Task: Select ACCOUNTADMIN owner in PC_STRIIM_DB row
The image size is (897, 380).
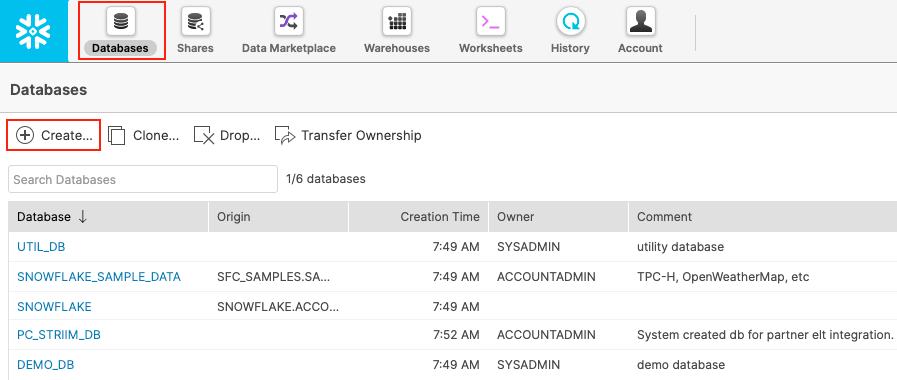Action: 546,335
